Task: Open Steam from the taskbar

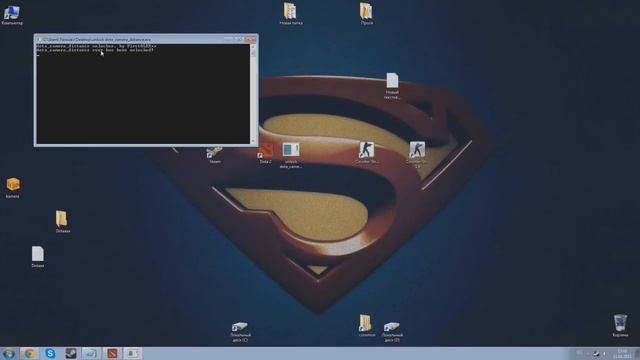Action: [71, 353]
